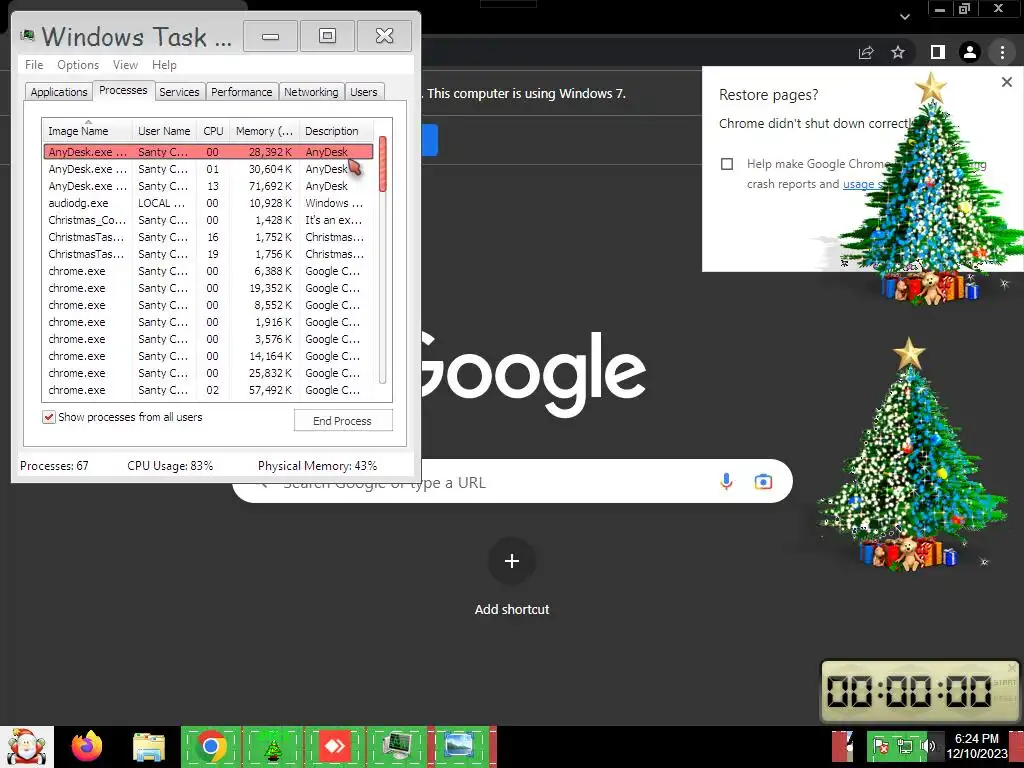Toggle Show processes from all users
The width and height of the screenshot is (1024, 768).
[49, 417]
